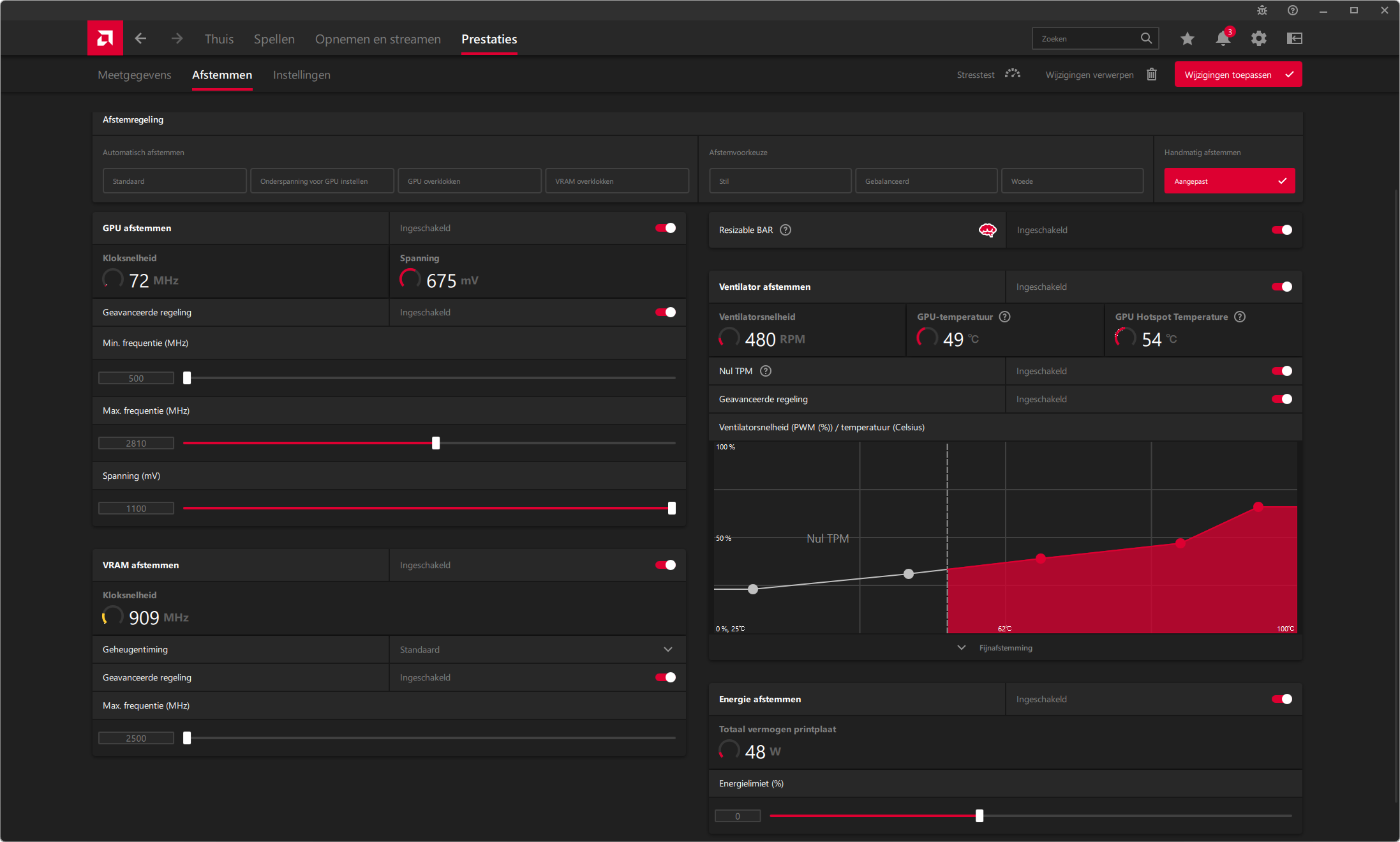1400x842 pixels.
Task: Open the Spellen menu tab
Action: pos(274,39)
